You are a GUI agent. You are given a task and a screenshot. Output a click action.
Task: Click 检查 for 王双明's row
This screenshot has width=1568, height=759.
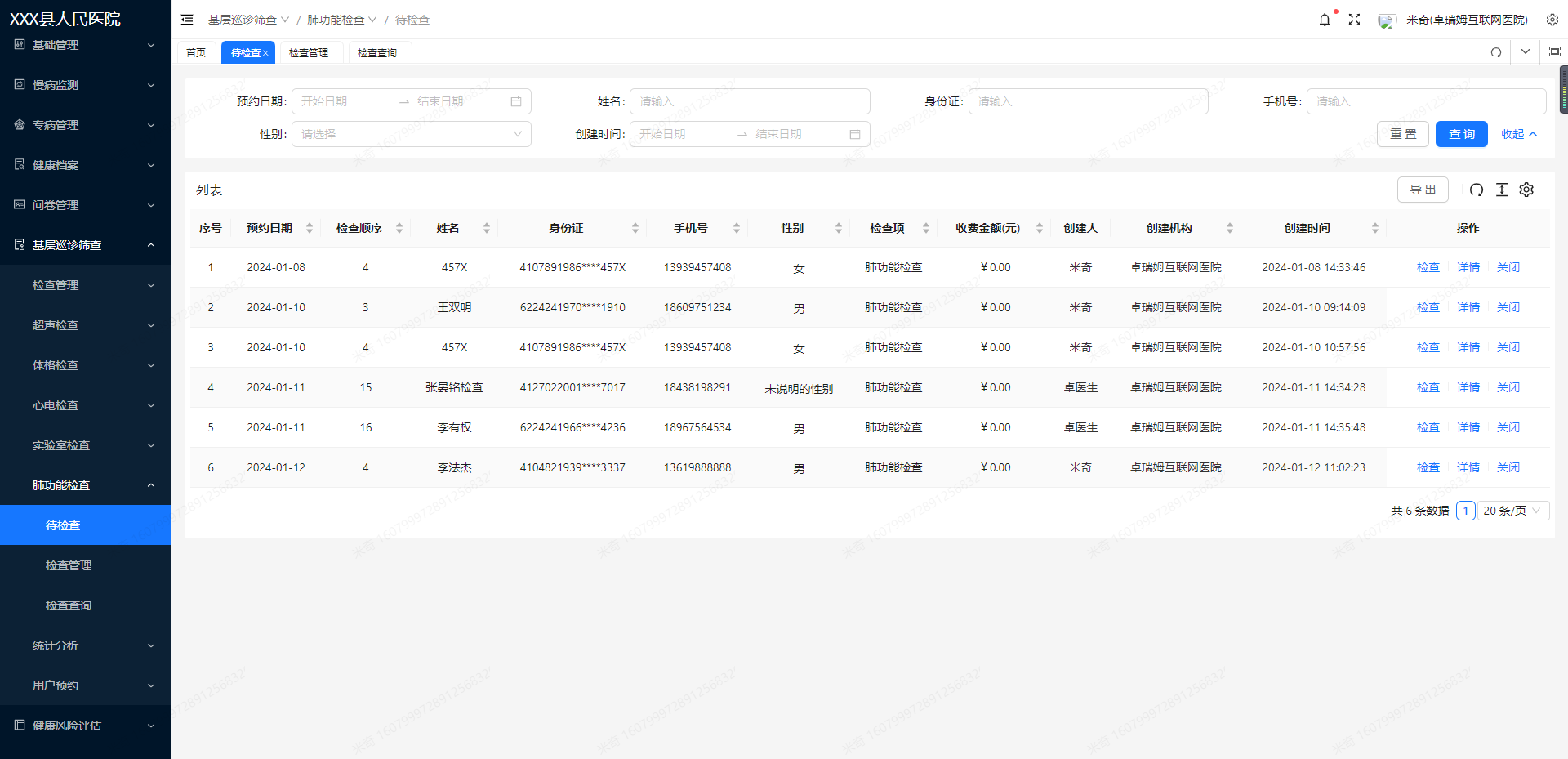pos(1428,307)
